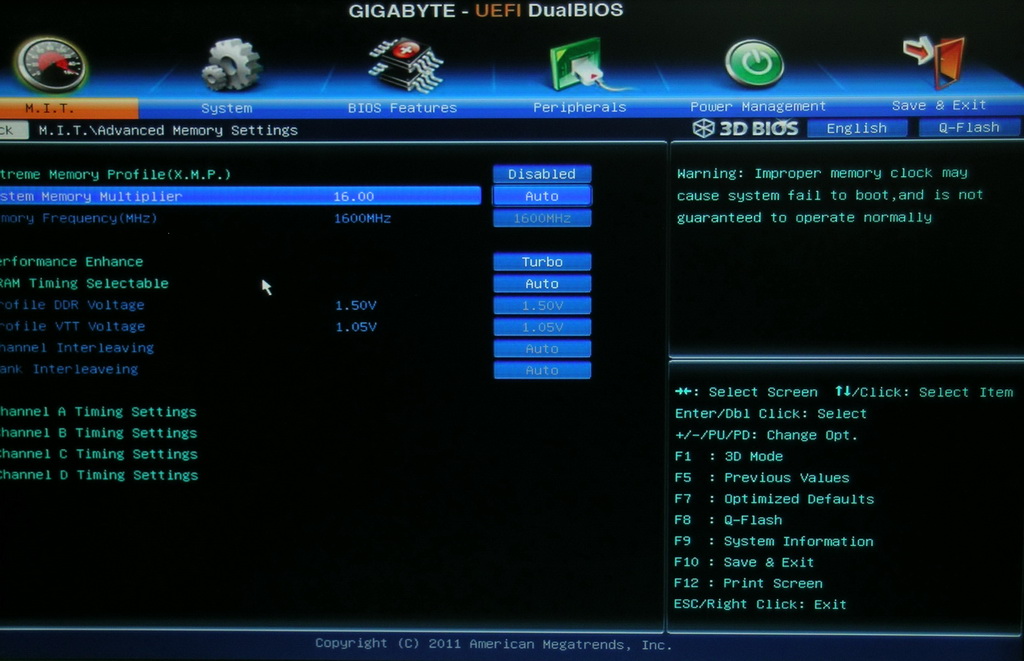This screenshot has width=1024, height=661.
Task: Click the System gears icon
Action: (x=231, y=65)
